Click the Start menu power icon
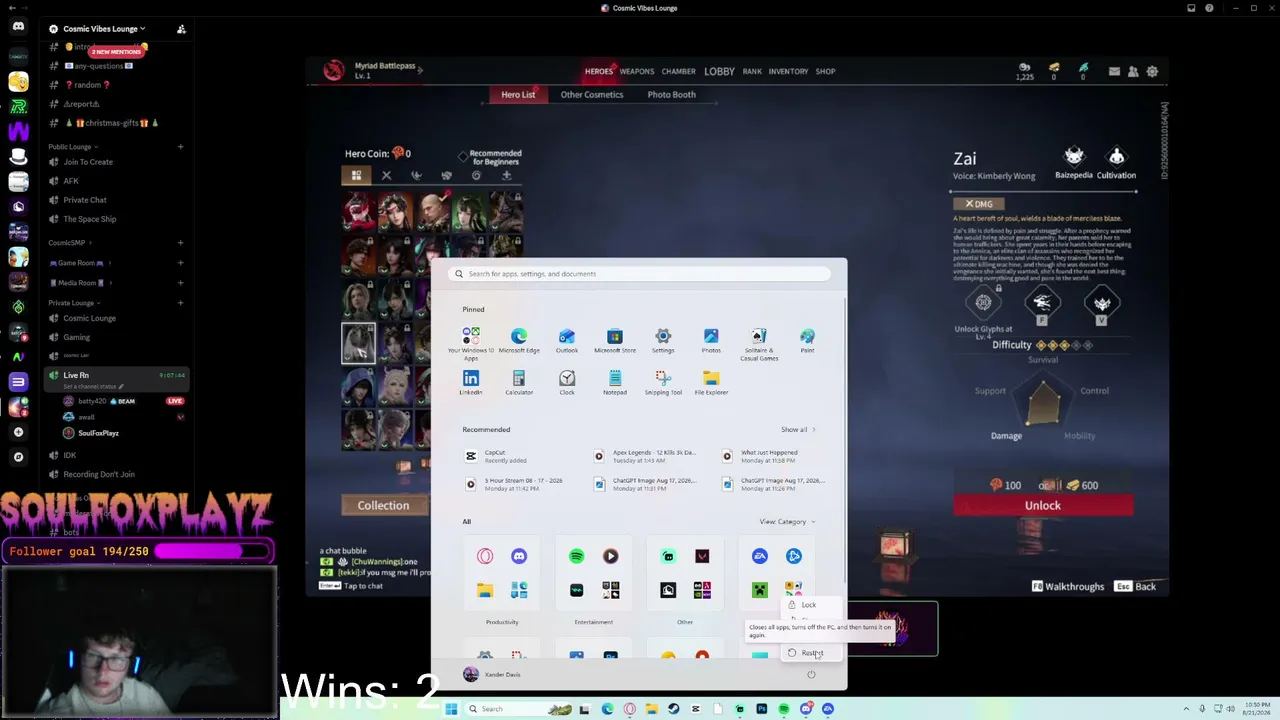Screen dimensions: 1280x720 [x=811, y=674]
